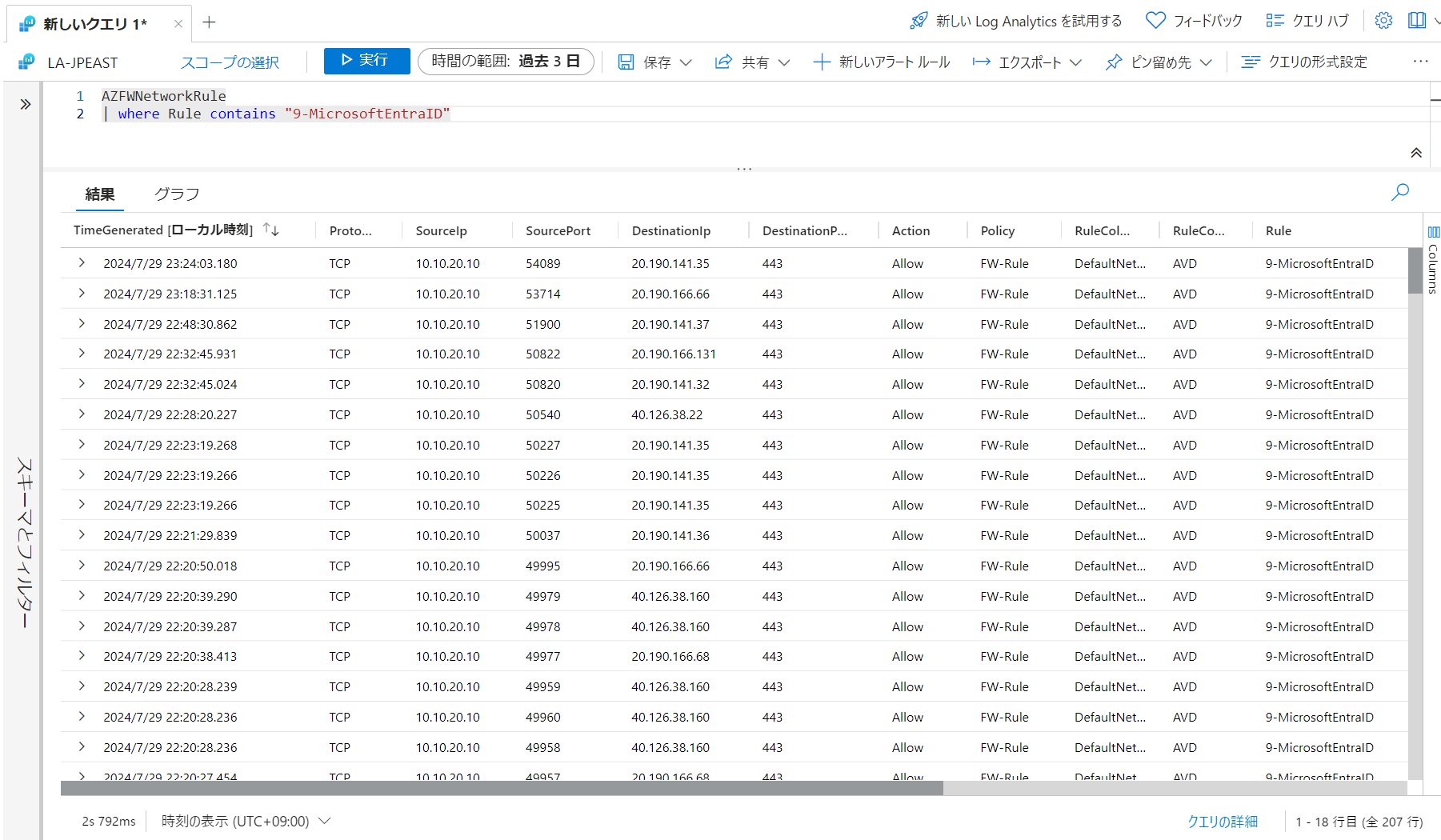
Task: Expand the 保存 dropdown chevron
Action: (x=686, y=62)
